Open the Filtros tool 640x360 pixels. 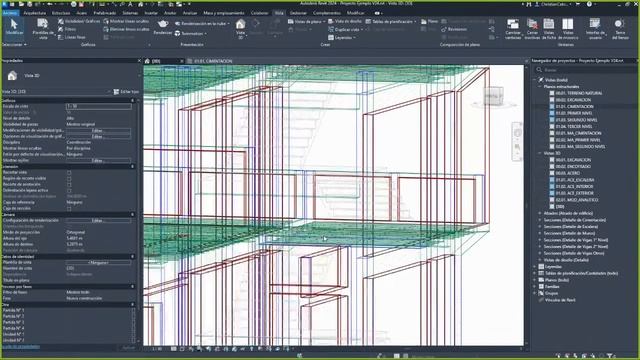(67, 29)
